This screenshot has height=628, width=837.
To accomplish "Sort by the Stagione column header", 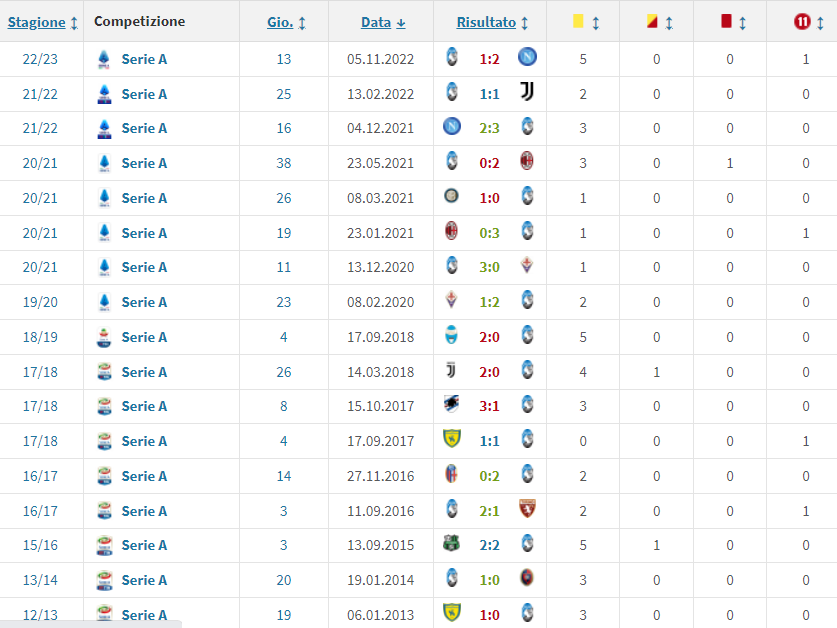I will tap(36, 22).
